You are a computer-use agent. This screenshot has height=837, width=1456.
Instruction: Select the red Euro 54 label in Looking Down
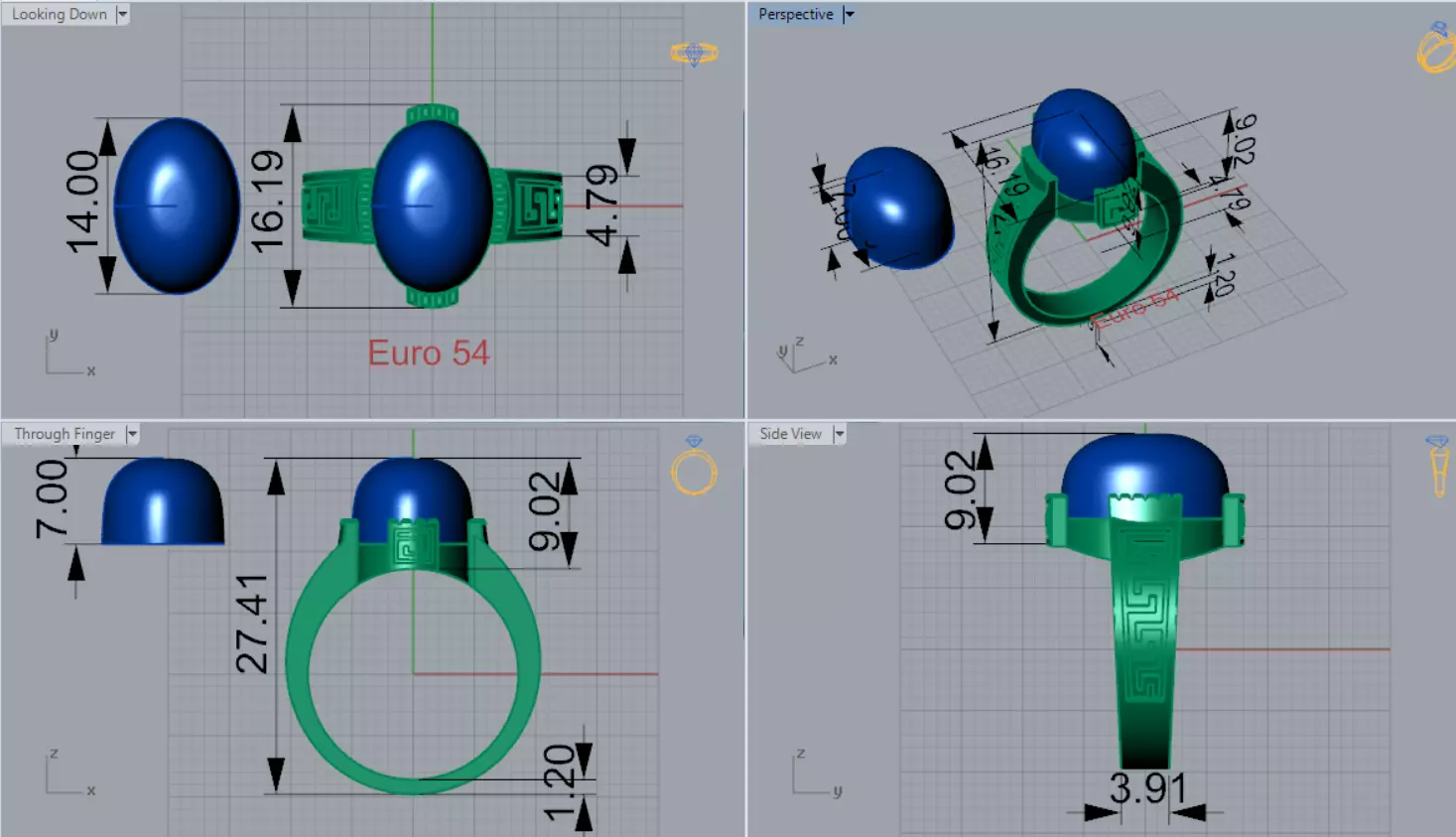click(x=429, y=352)
